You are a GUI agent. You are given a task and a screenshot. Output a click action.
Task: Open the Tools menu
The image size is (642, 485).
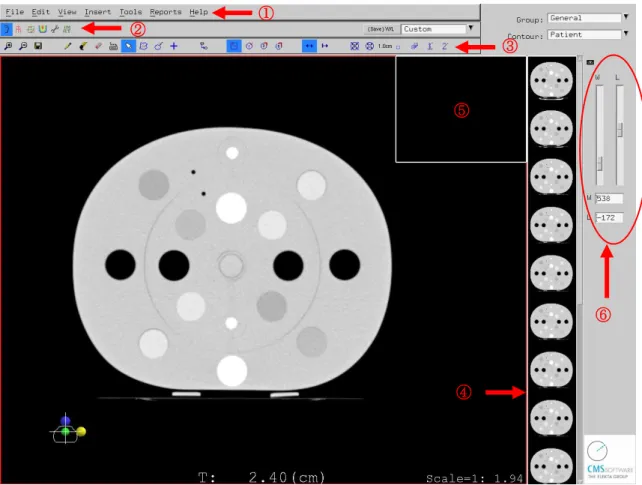click(131, 12)
